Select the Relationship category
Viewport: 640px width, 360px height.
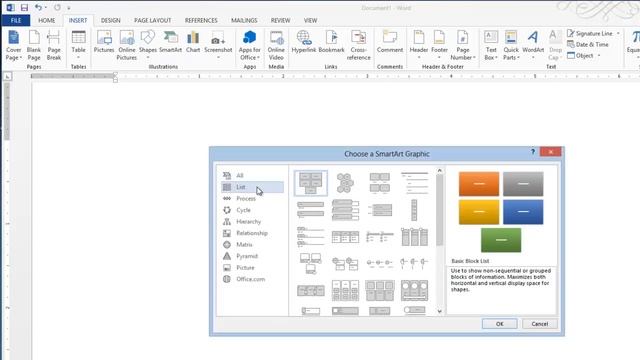252,233
